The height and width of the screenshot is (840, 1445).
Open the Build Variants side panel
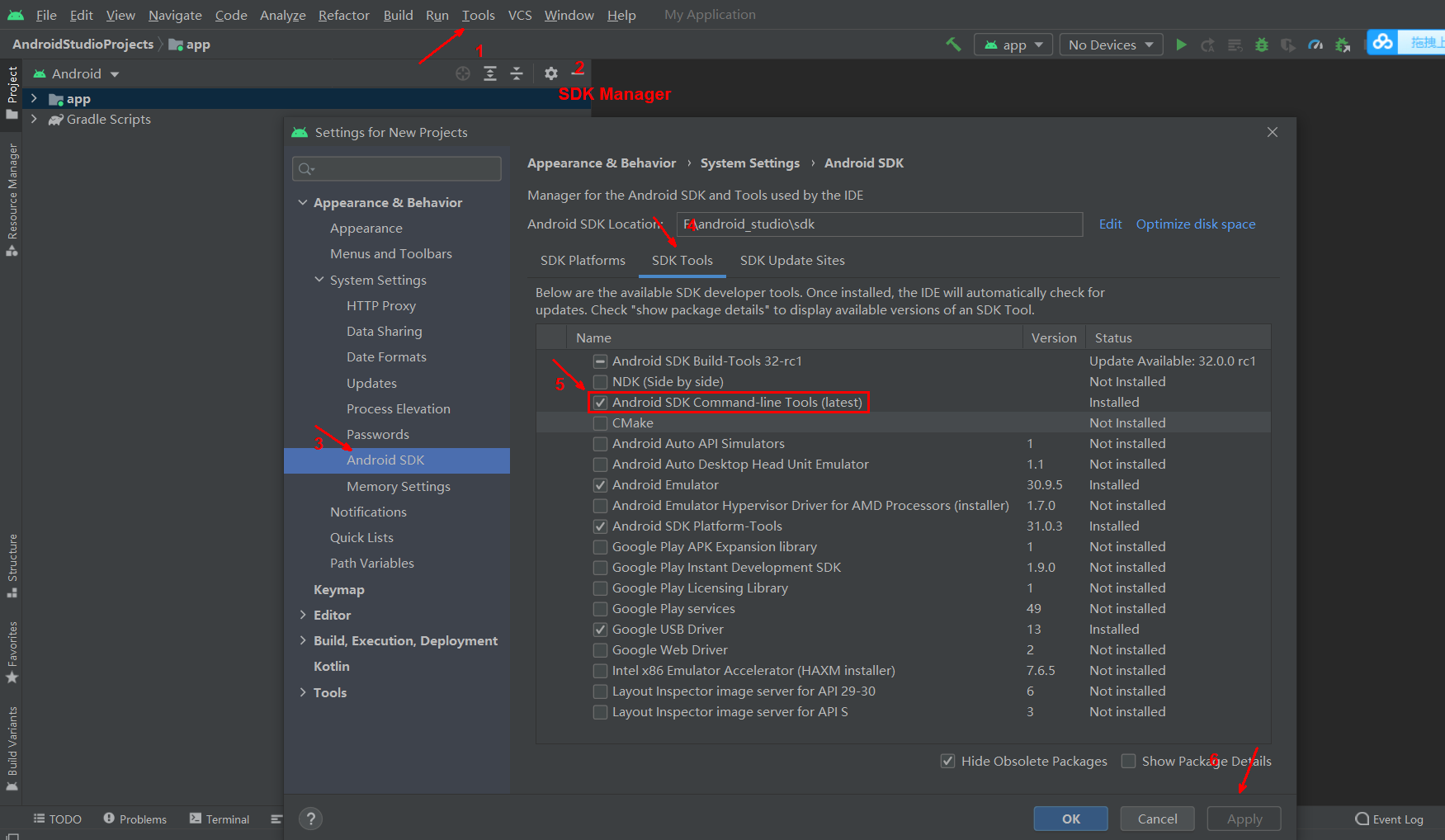click(x=12, y=748)
